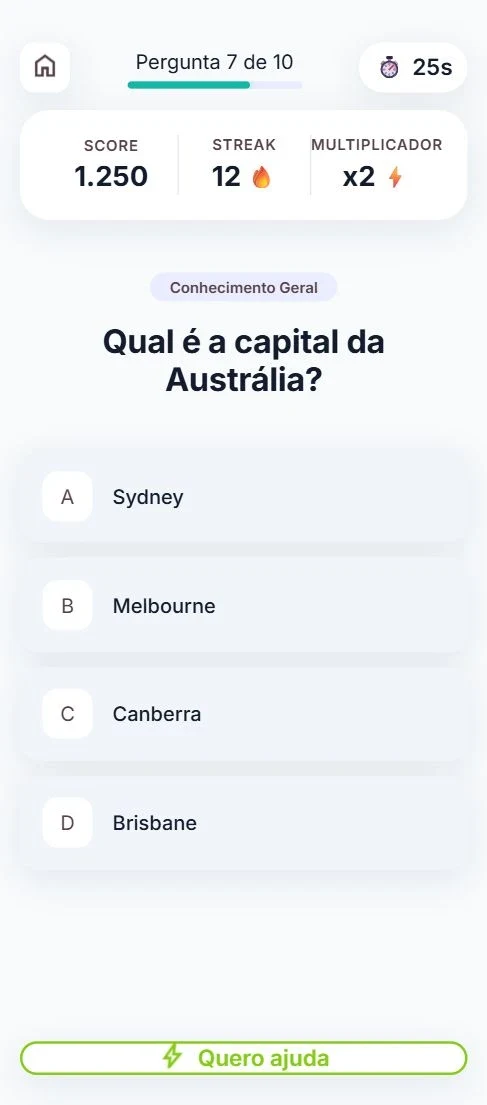
Task: Click the Quero ajuda button
Action: point(243,1058)
